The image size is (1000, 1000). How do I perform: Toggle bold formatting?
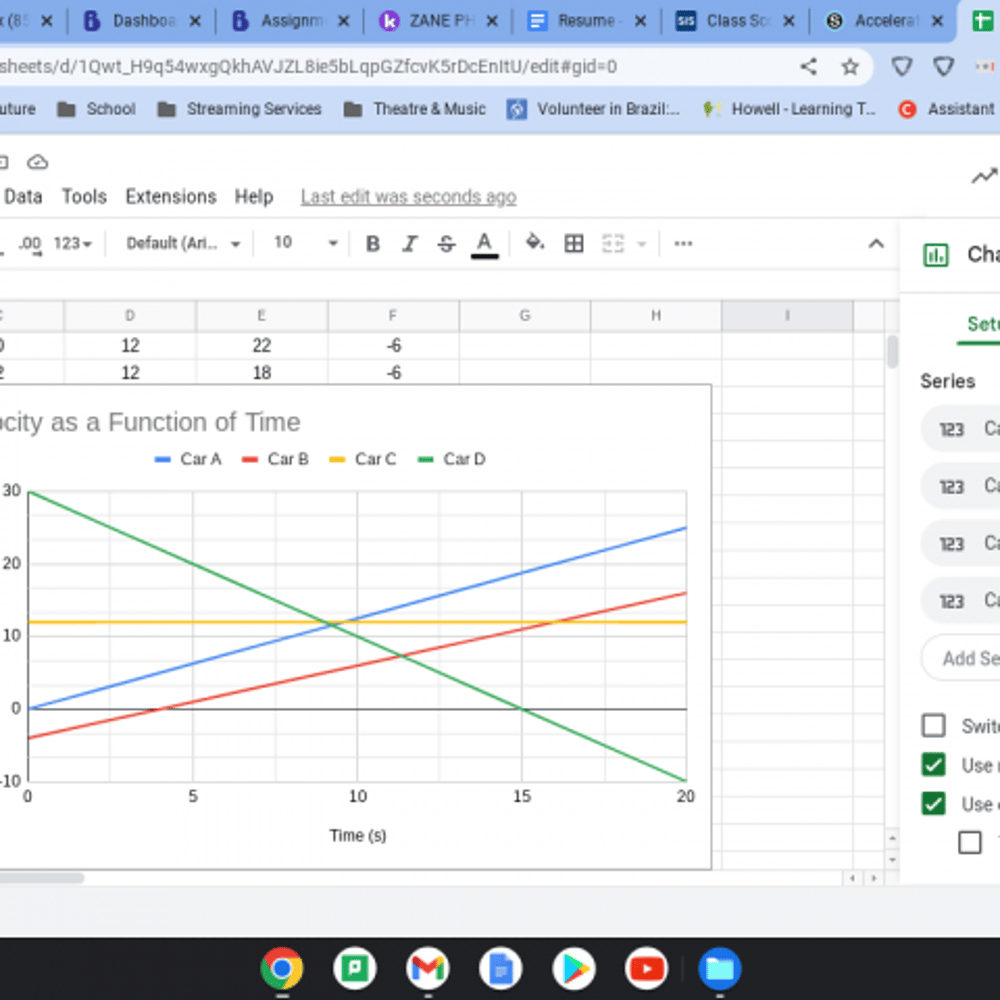(x=372, y=244)
